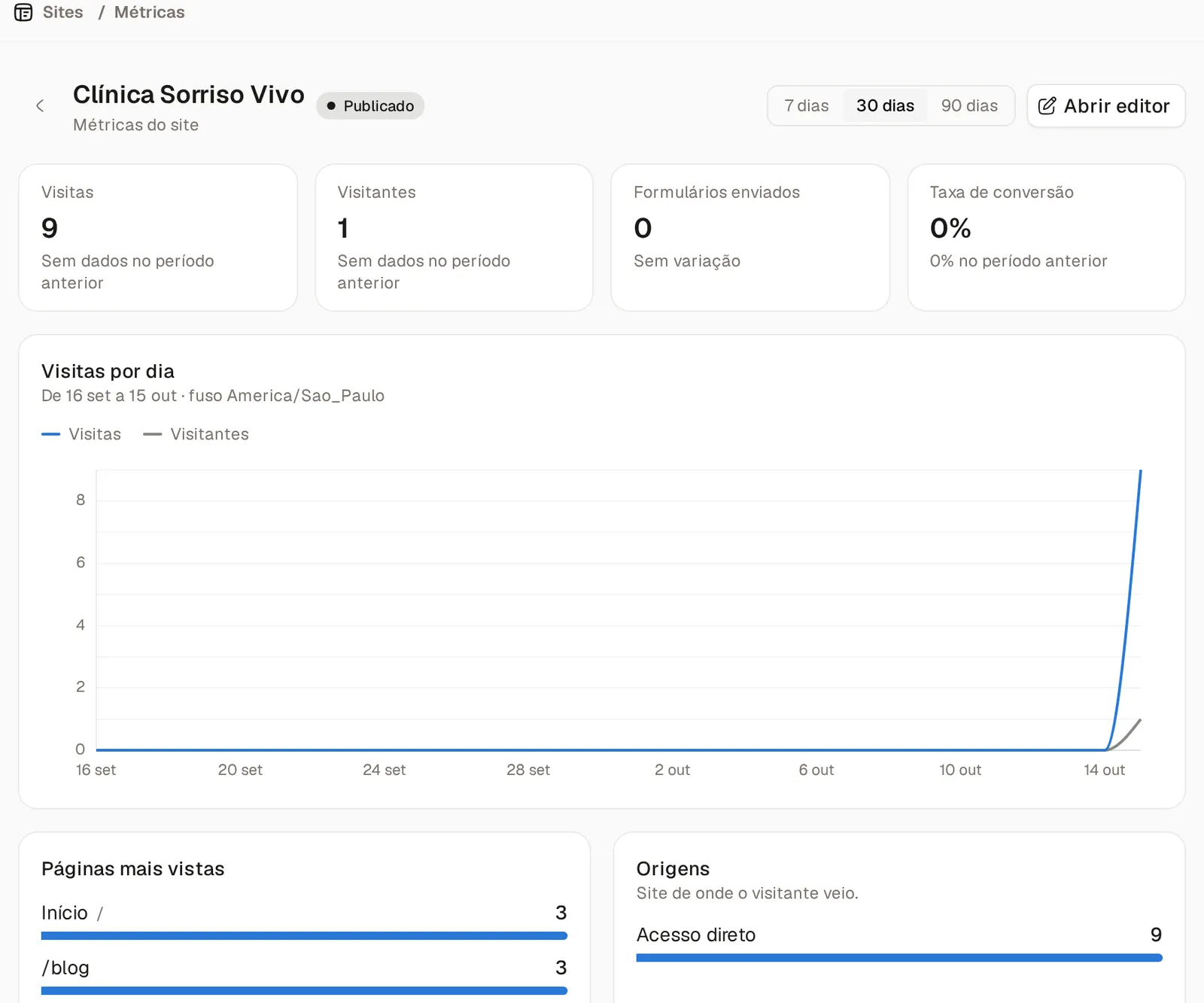Click the Visitas por dia heading
Viewport: 1204px width, 1003px height.
[108, 371]
